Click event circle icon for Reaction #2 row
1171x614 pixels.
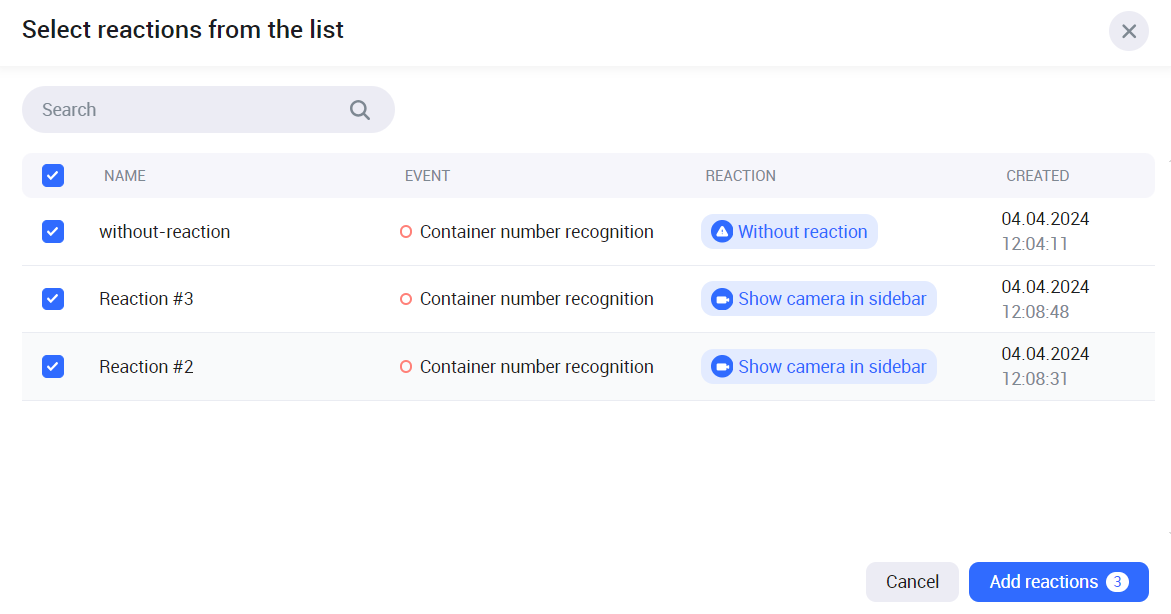[x=406, y=367]
